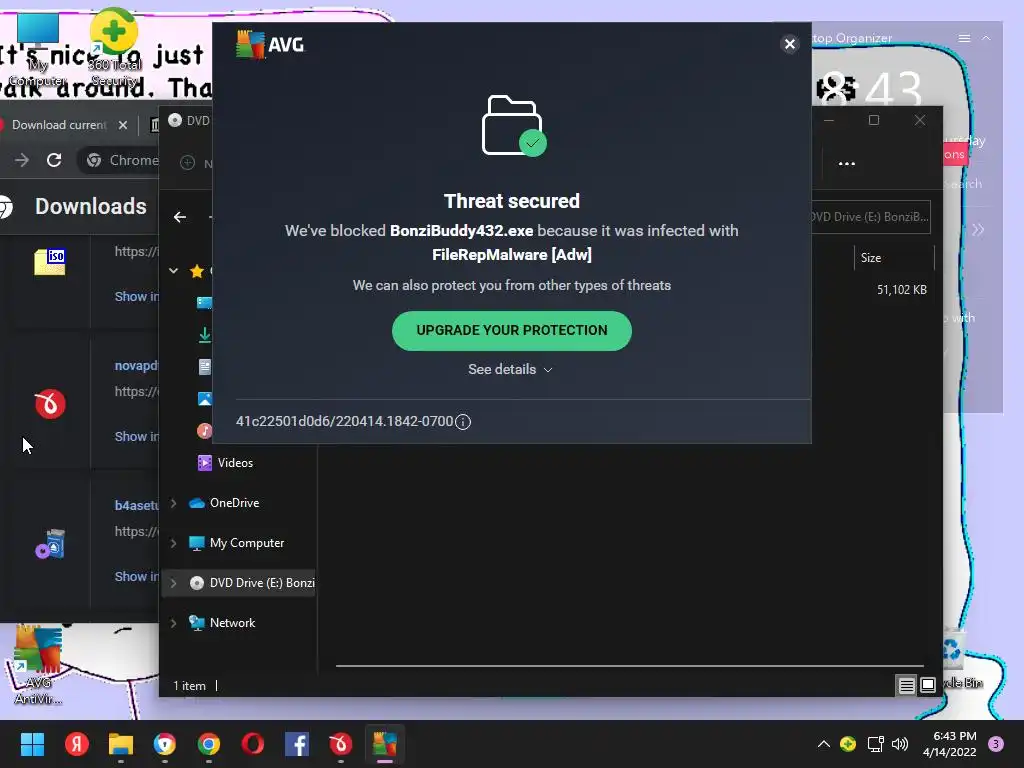
Task: Select OneDrive in Explorer sidebar
Action: pyautogui.click(x=224, y=503)
